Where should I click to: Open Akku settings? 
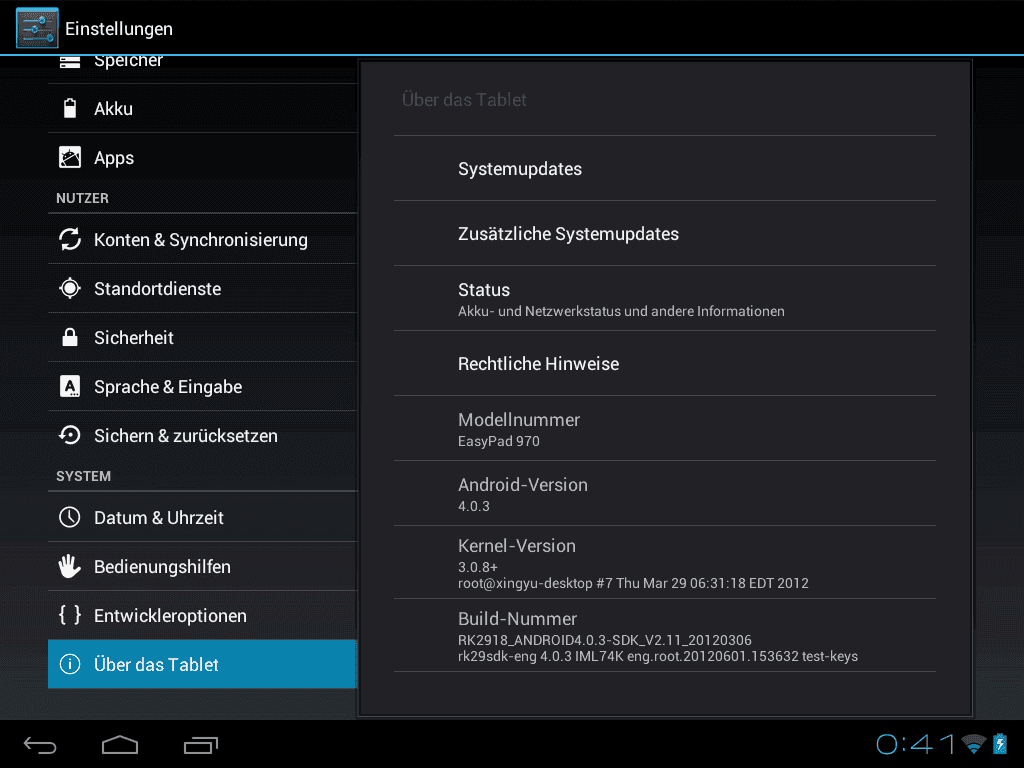202,108
